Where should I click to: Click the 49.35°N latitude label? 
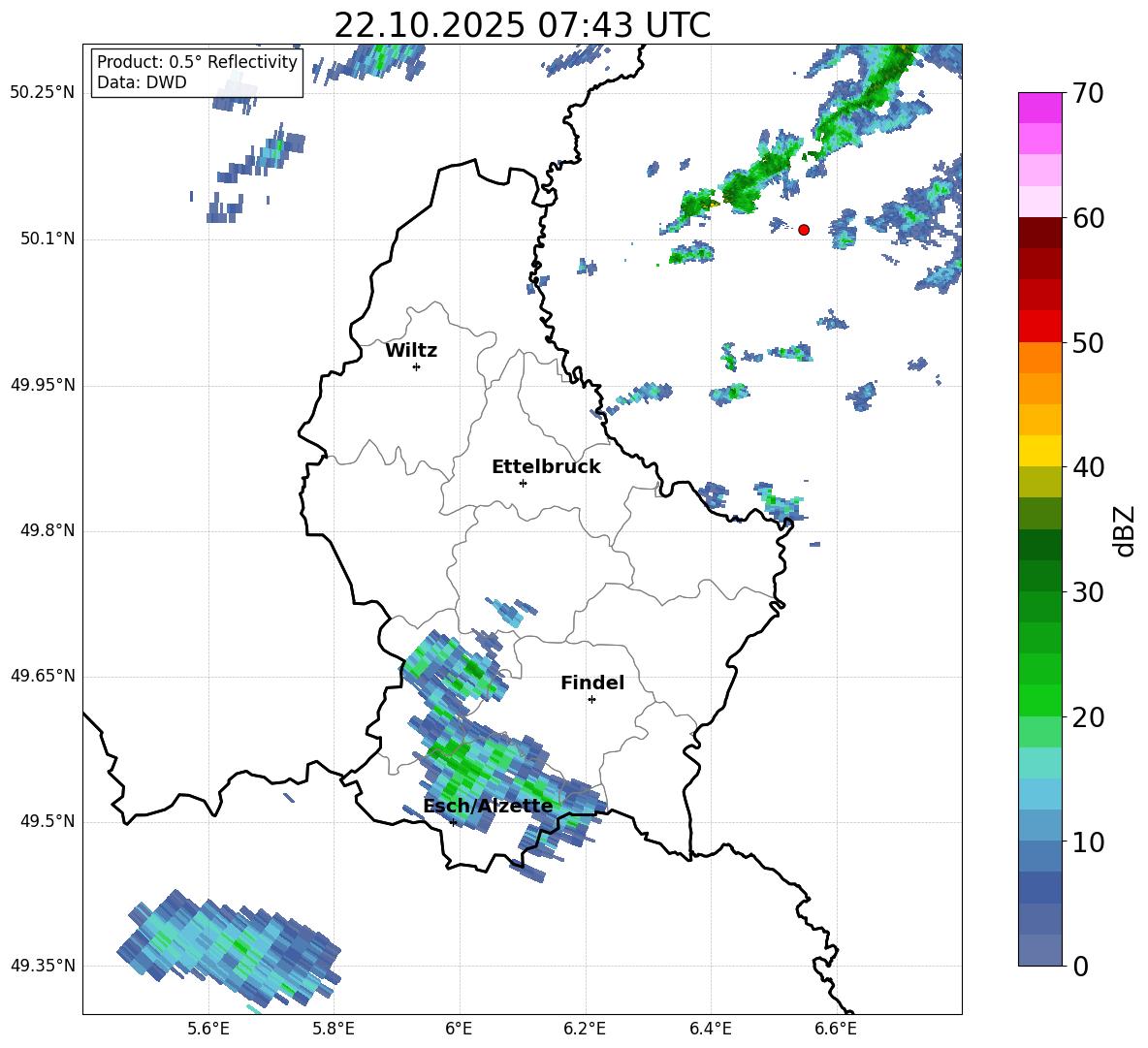43,966
